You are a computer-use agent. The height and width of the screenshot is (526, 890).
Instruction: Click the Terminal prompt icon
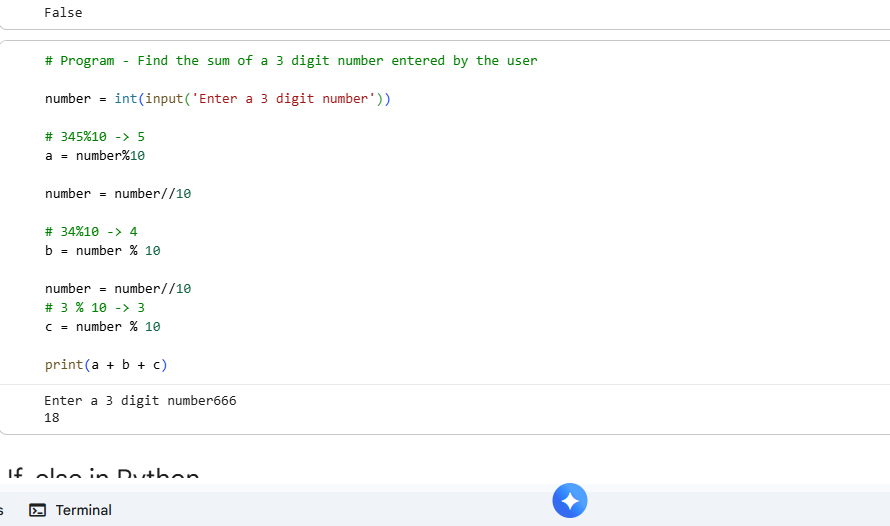(x=37, y=510)
